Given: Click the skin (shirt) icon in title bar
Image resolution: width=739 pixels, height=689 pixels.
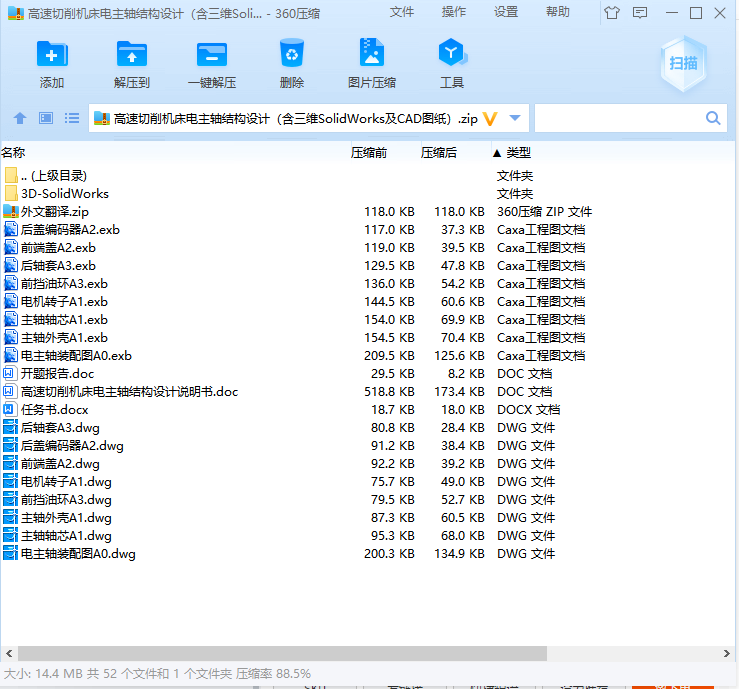Looking at the screenshot, I should (612, 13).
